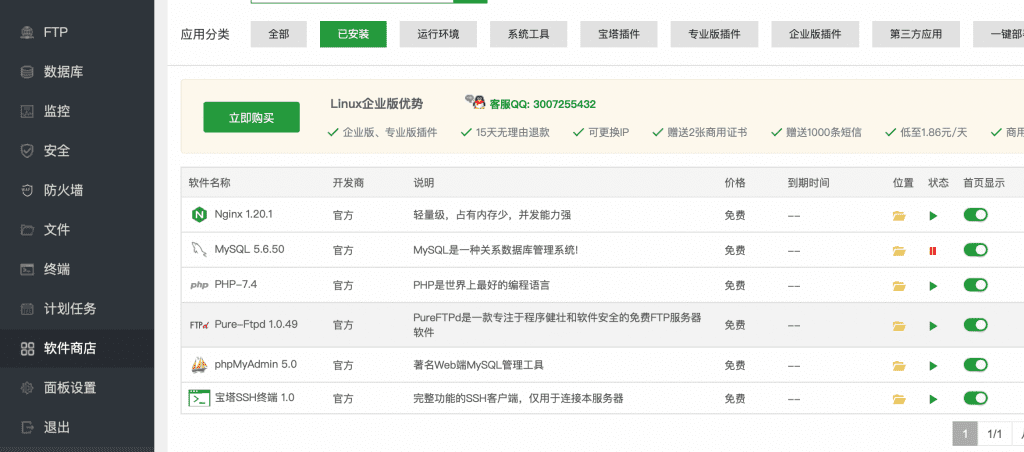Open PHP-7.4 install folder location
Screen dimensions: 1024x452
click(x=899, y=286)
